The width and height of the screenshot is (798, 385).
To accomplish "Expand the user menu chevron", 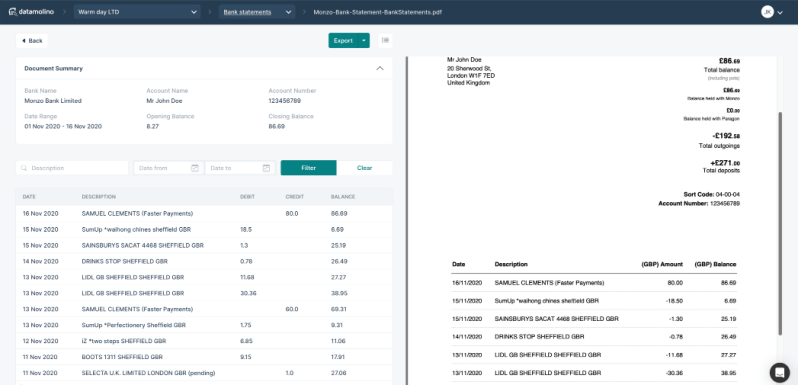I will pyautogui.click(x=780, y=12).
